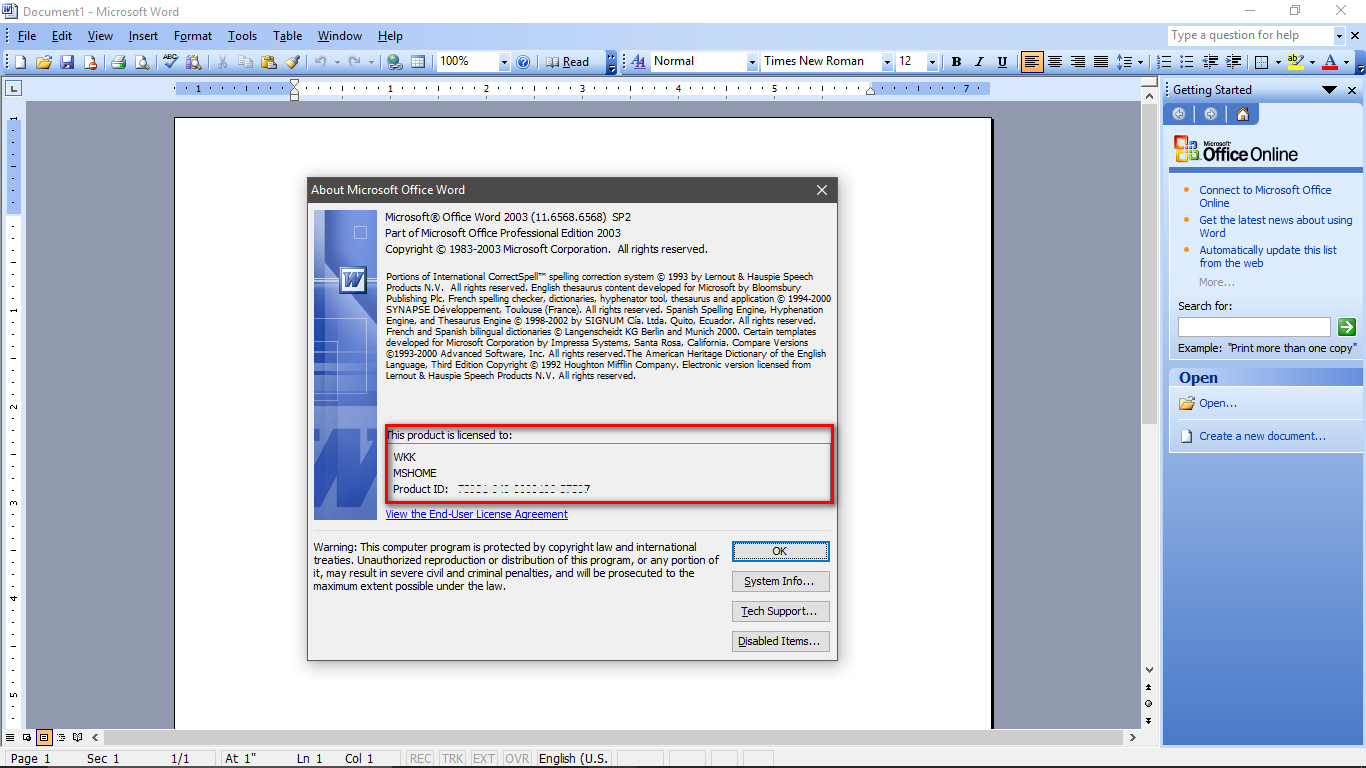Image resolution: width=1366 pixels, height=768 pixels.
Task: View the End-User License Agreement link
Action: (476, 514)
